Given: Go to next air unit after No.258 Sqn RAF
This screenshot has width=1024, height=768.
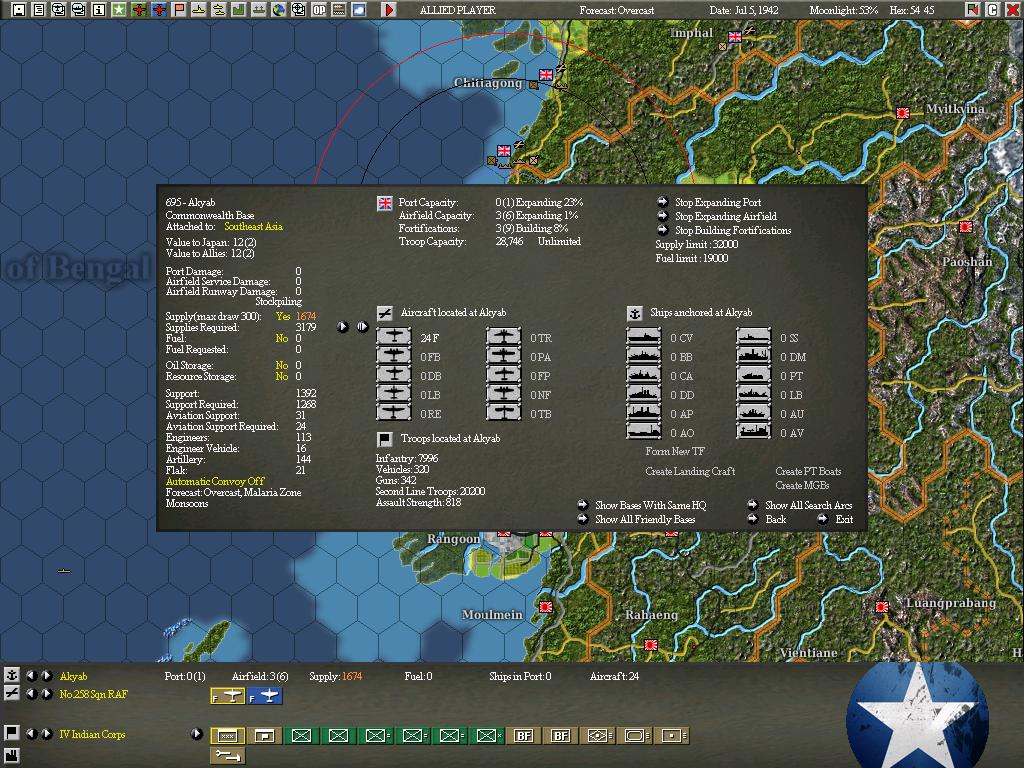Looking at the screenshot, I should [46, 694].
